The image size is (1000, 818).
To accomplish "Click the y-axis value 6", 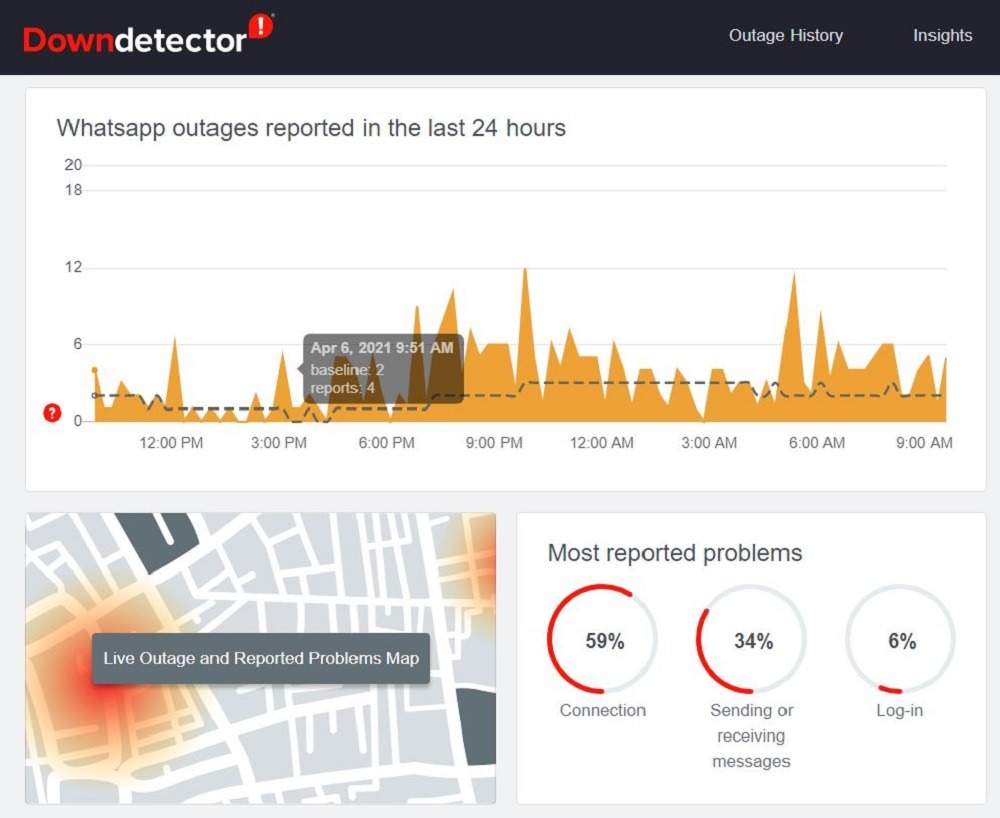I will point(77,344).
